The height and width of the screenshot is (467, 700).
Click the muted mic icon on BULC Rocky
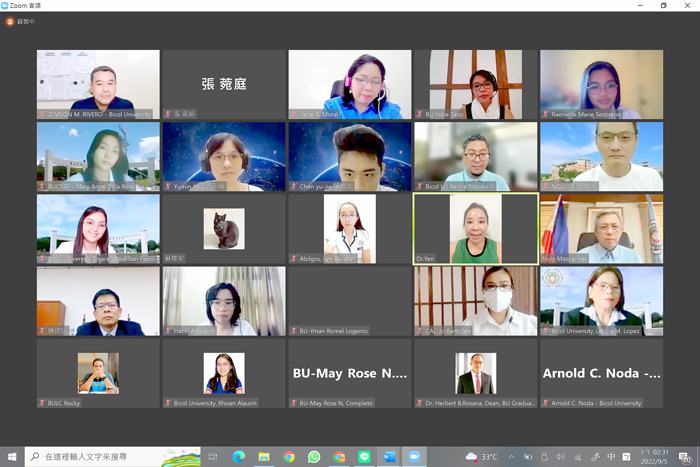tap(42, 403)
